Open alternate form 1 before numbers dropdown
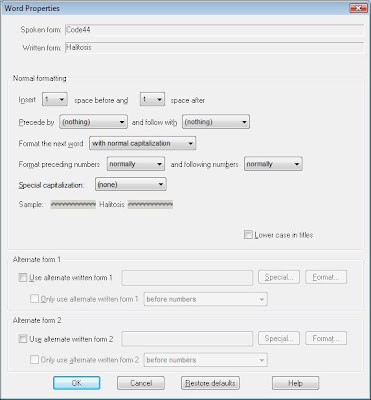371x400 pixels. pos(205,299)
